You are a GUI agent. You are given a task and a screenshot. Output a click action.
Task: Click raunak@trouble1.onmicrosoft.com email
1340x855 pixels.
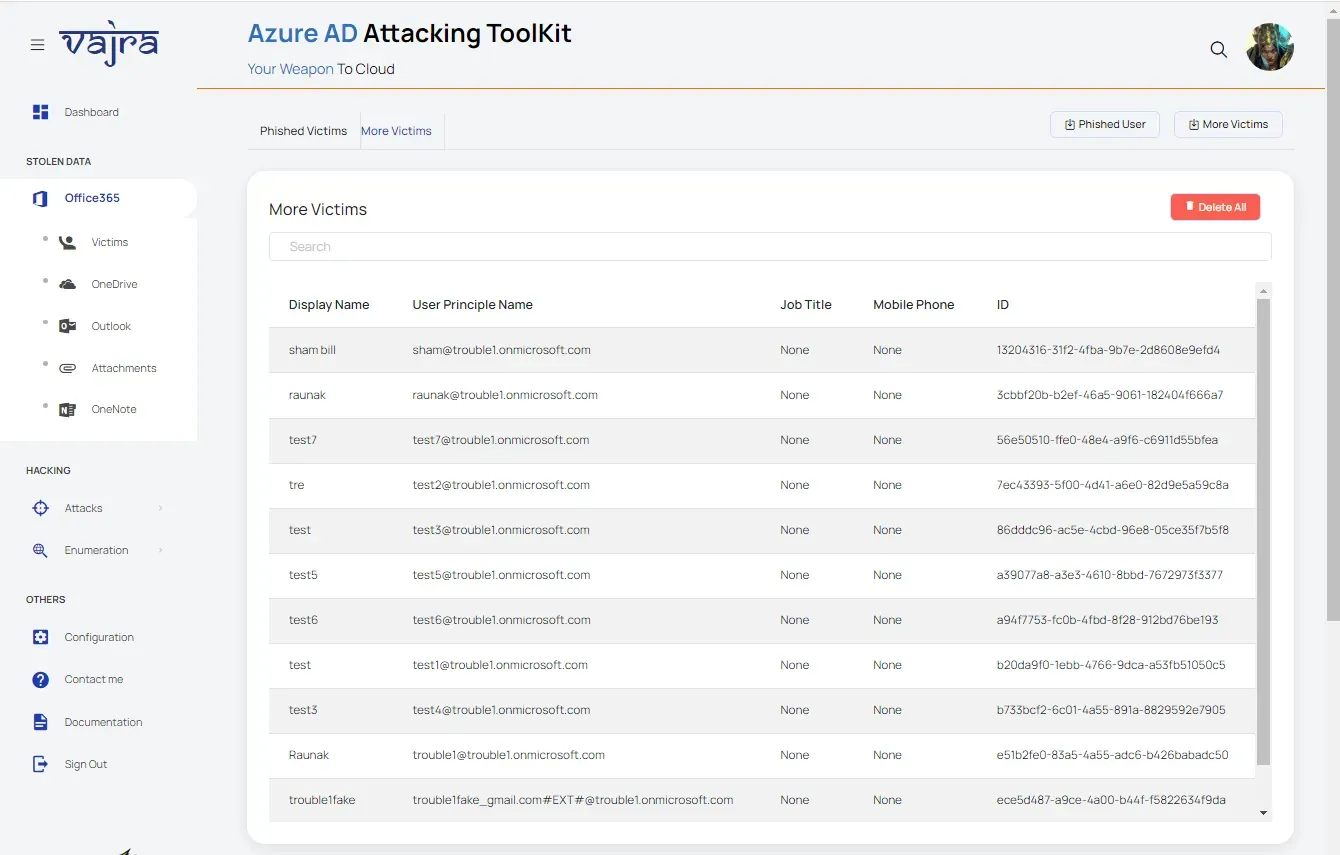505,395
